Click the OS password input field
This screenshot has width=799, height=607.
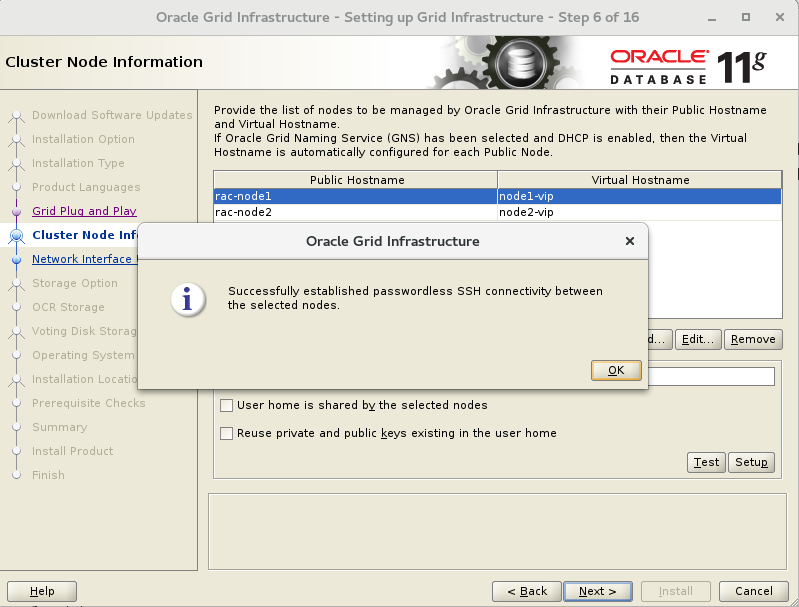click(x=711, y=377)
